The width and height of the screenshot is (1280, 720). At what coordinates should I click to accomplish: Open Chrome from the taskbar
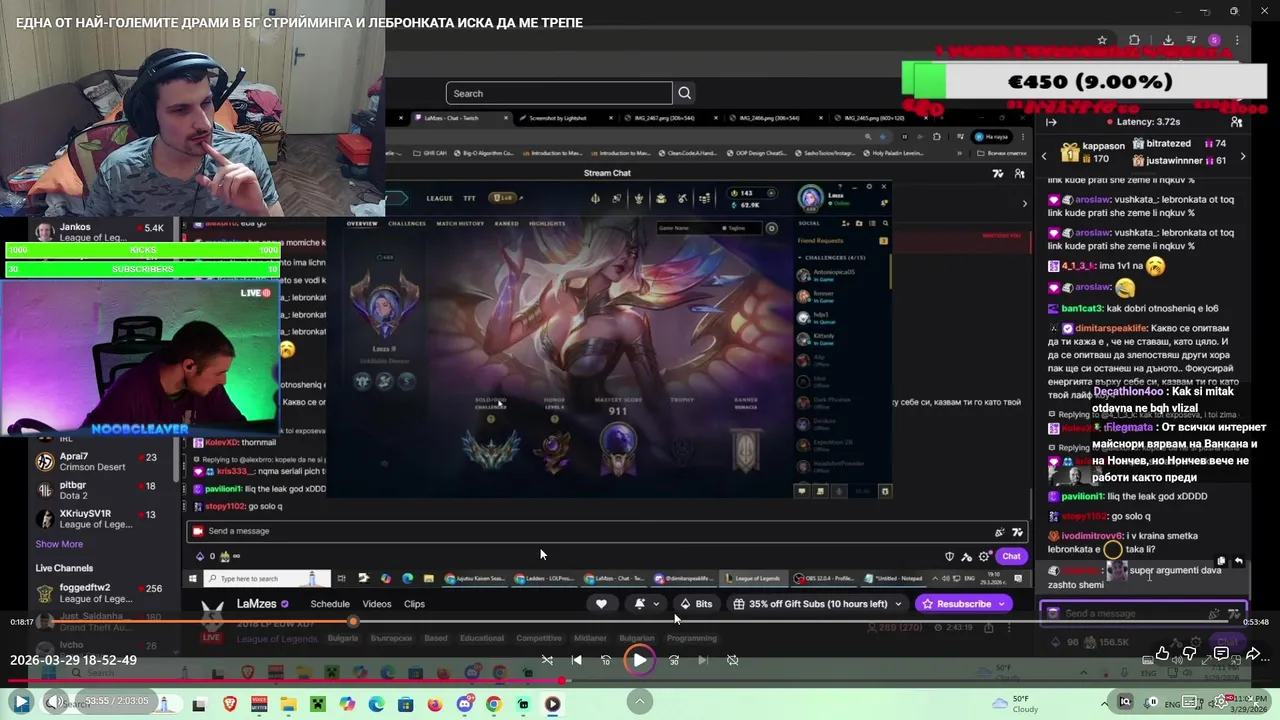493,705
